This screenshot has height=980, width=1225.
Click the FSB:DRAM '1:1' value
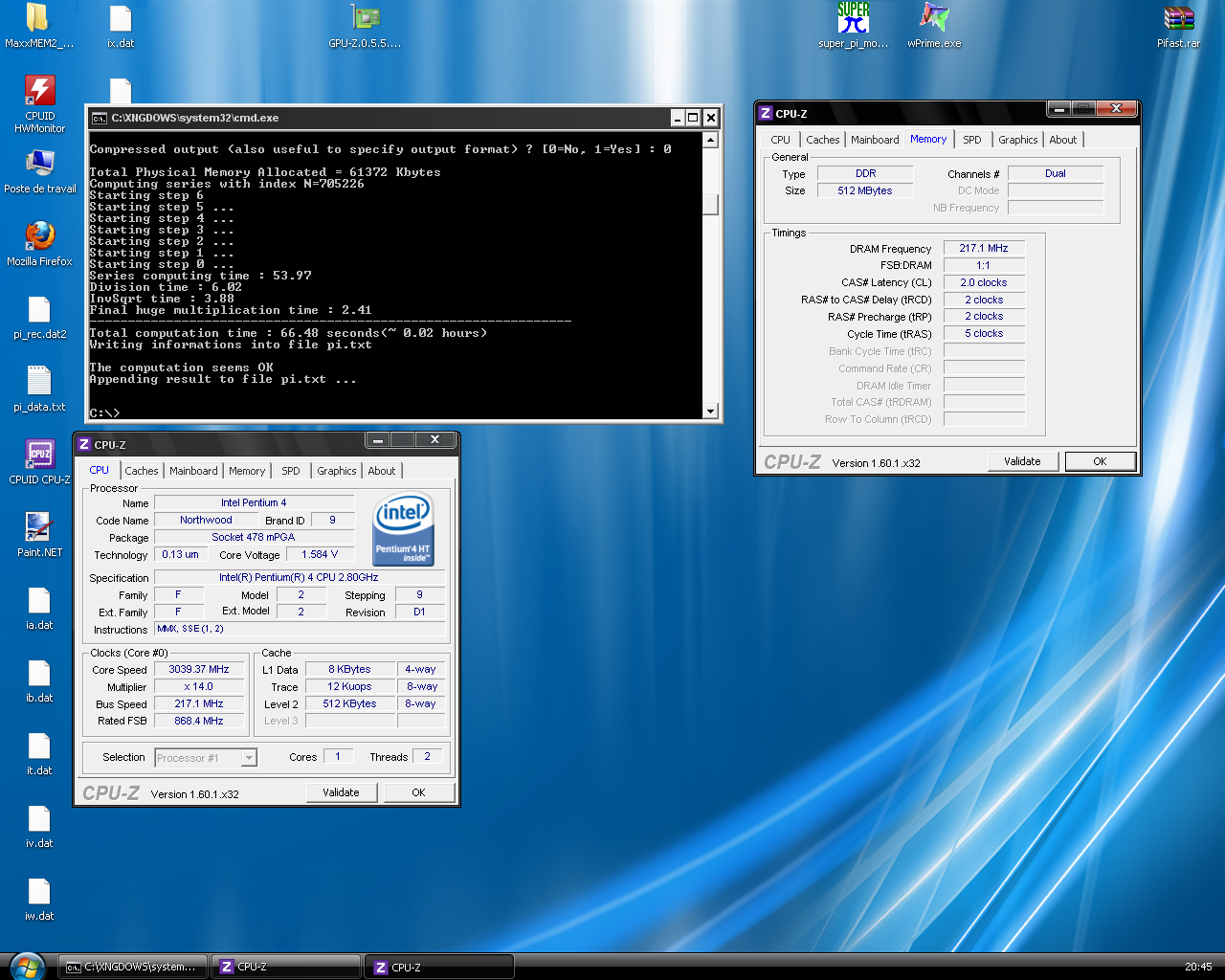pyautogui.click(x=984, y=265)
